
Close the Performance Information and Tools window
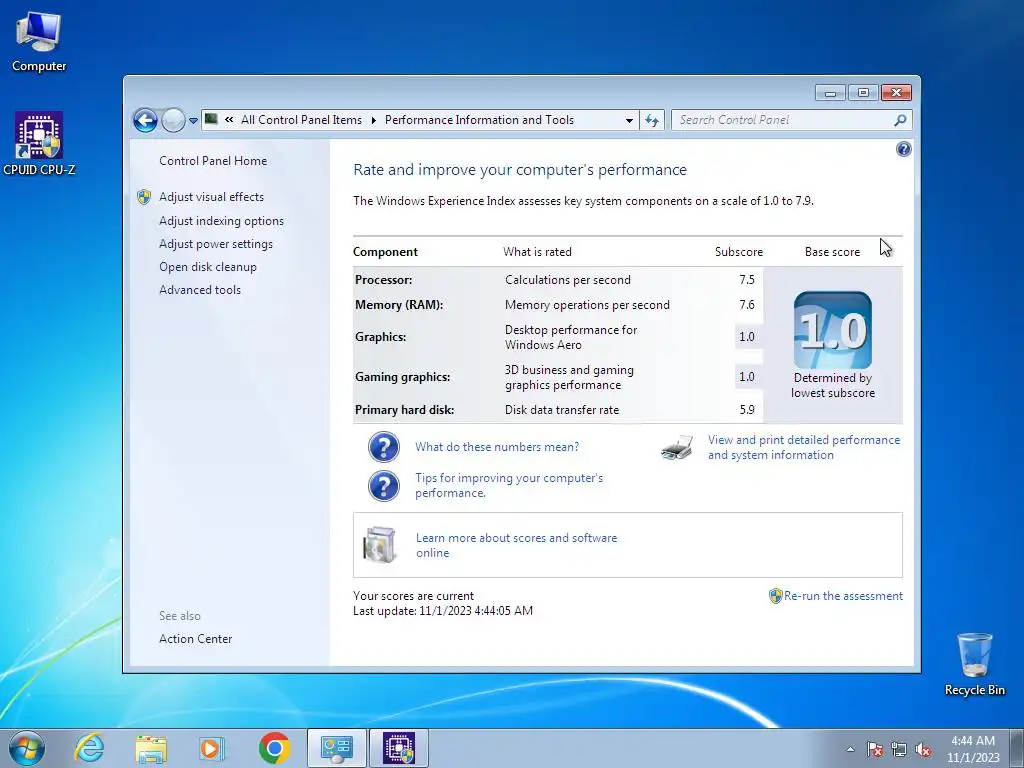pos(896,93)
